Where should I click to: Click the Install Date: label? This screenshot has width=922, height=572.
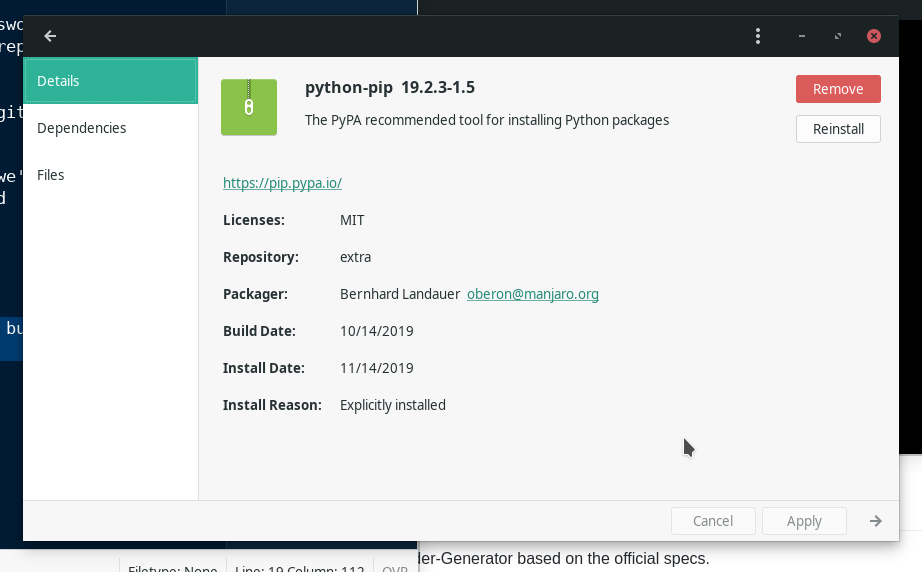click(263, 368)
